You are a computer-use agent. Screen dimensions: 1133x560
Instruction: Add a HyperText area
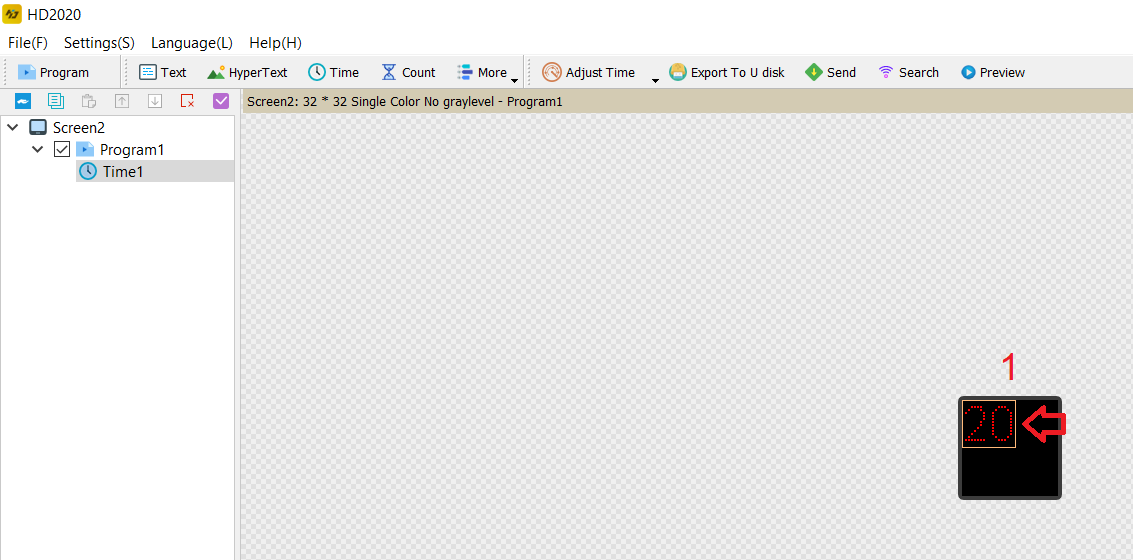(x=247, y=72)
